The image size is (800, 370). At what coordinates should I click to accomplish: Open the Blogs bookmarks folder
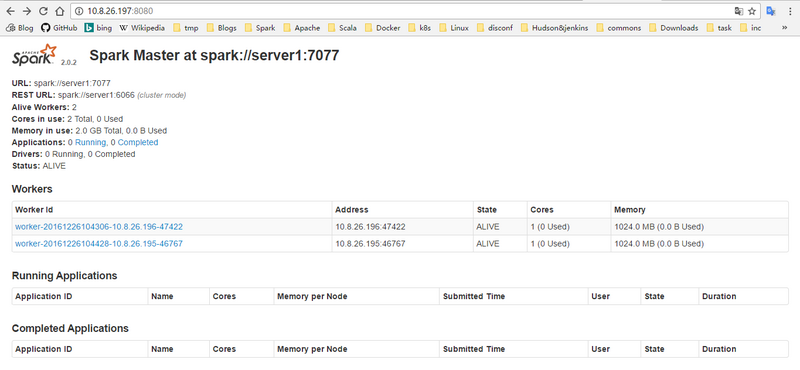pos(221,28)
